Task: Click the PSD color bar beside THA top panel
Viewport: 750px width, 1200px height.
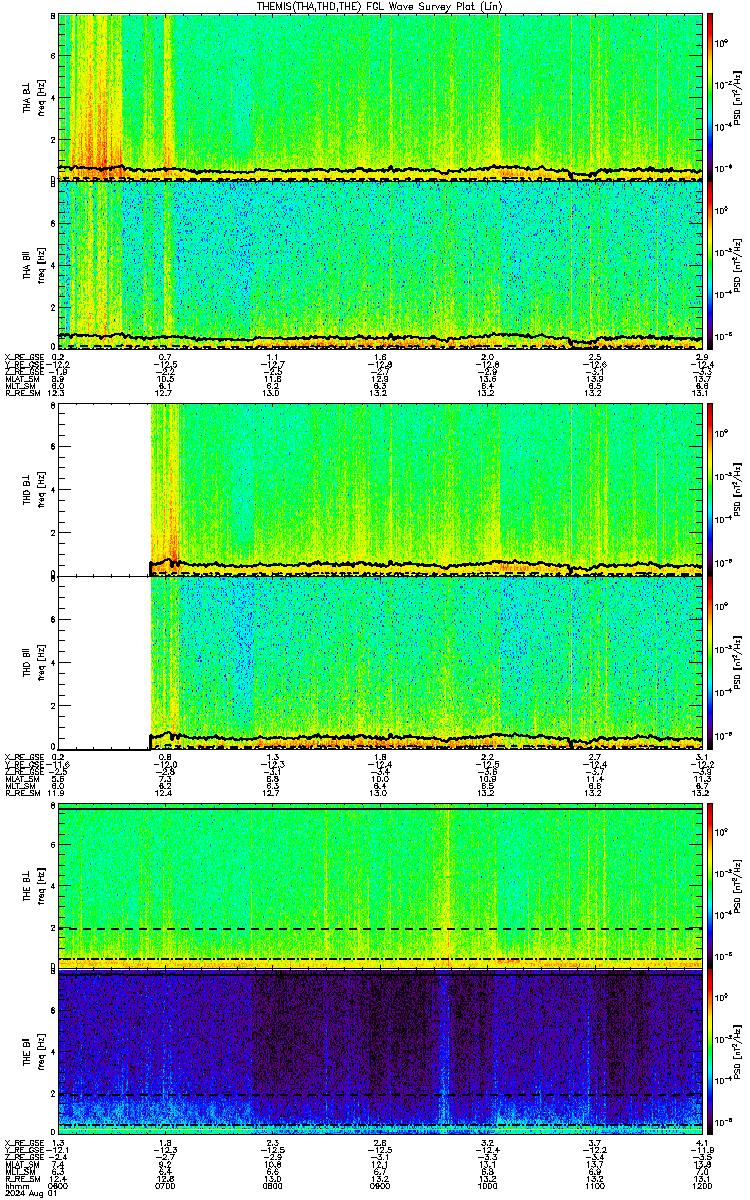Action: click(x=710, y=96)
